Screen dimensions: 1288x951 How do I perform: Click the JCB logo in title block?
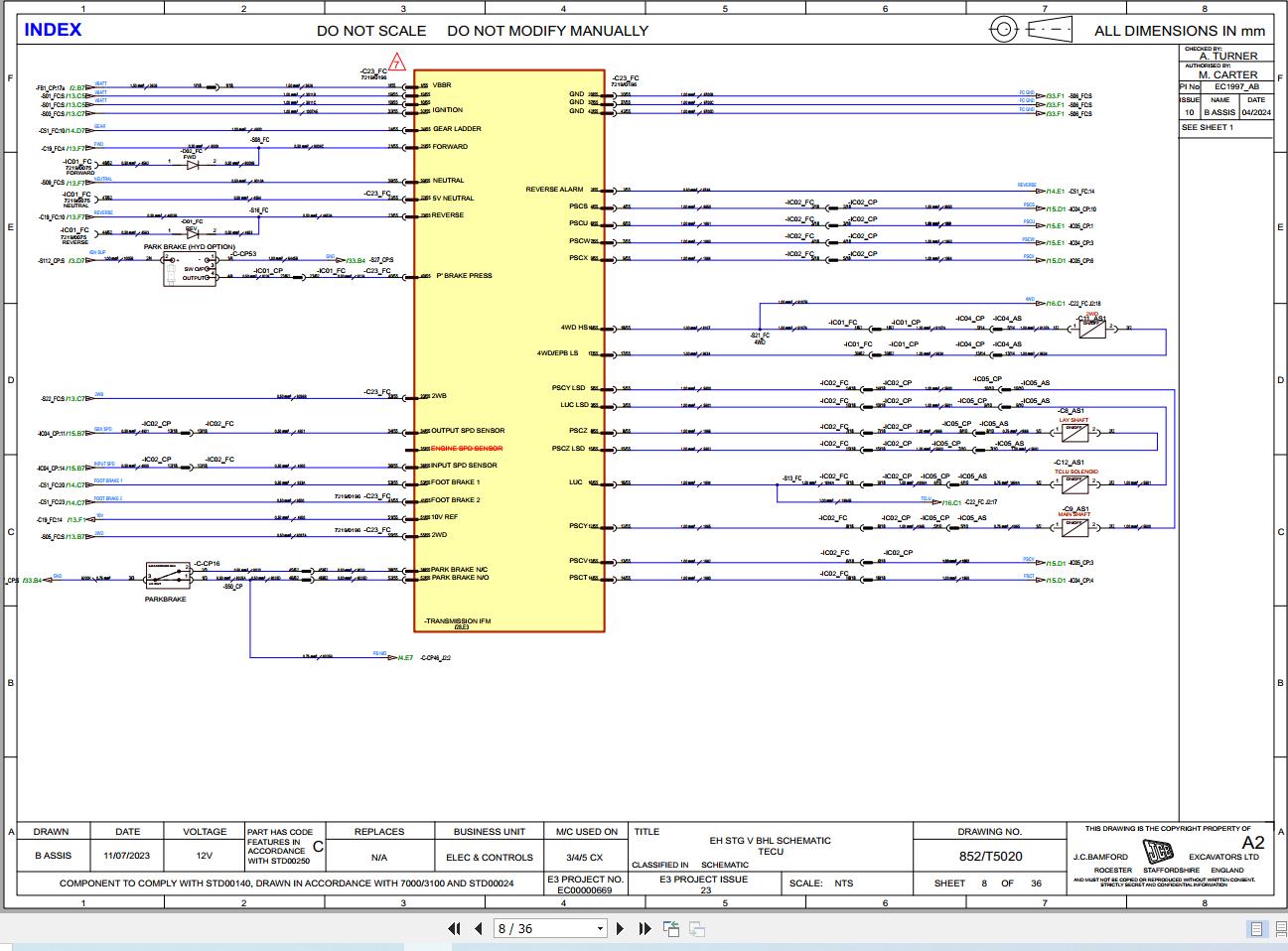1158,854
